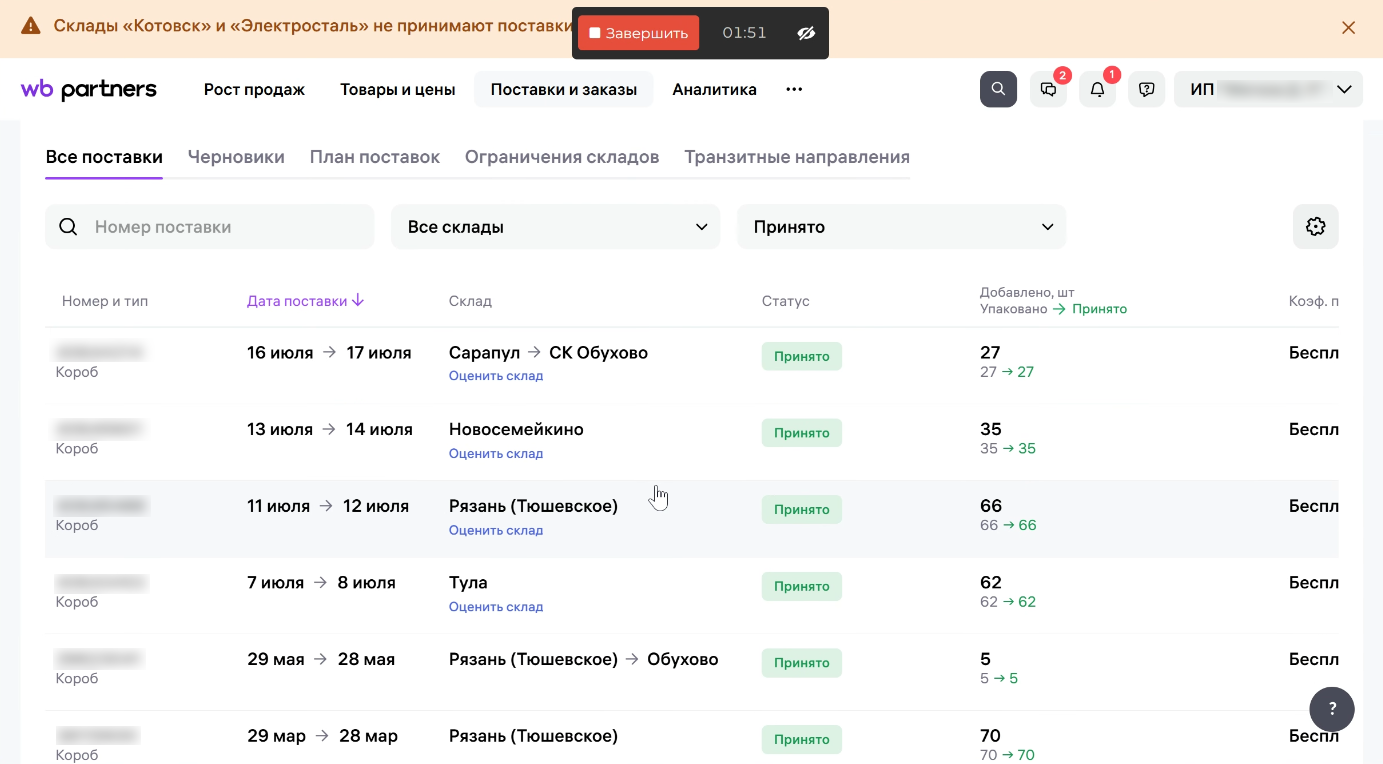
Task: Click Принято status badge in Тула row
Action: pos(802,586)
